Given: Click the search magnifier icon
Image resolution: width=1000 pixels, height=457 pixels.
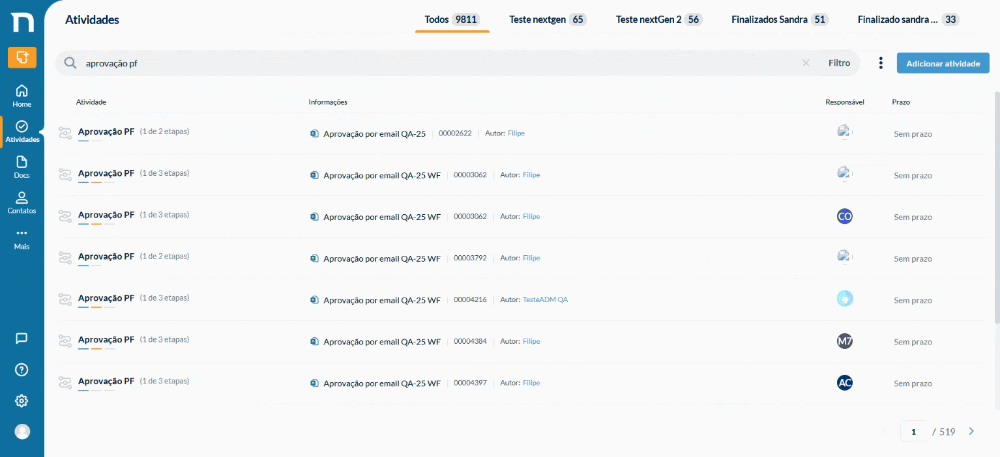Looking at the screenshot, I should 71,63.
